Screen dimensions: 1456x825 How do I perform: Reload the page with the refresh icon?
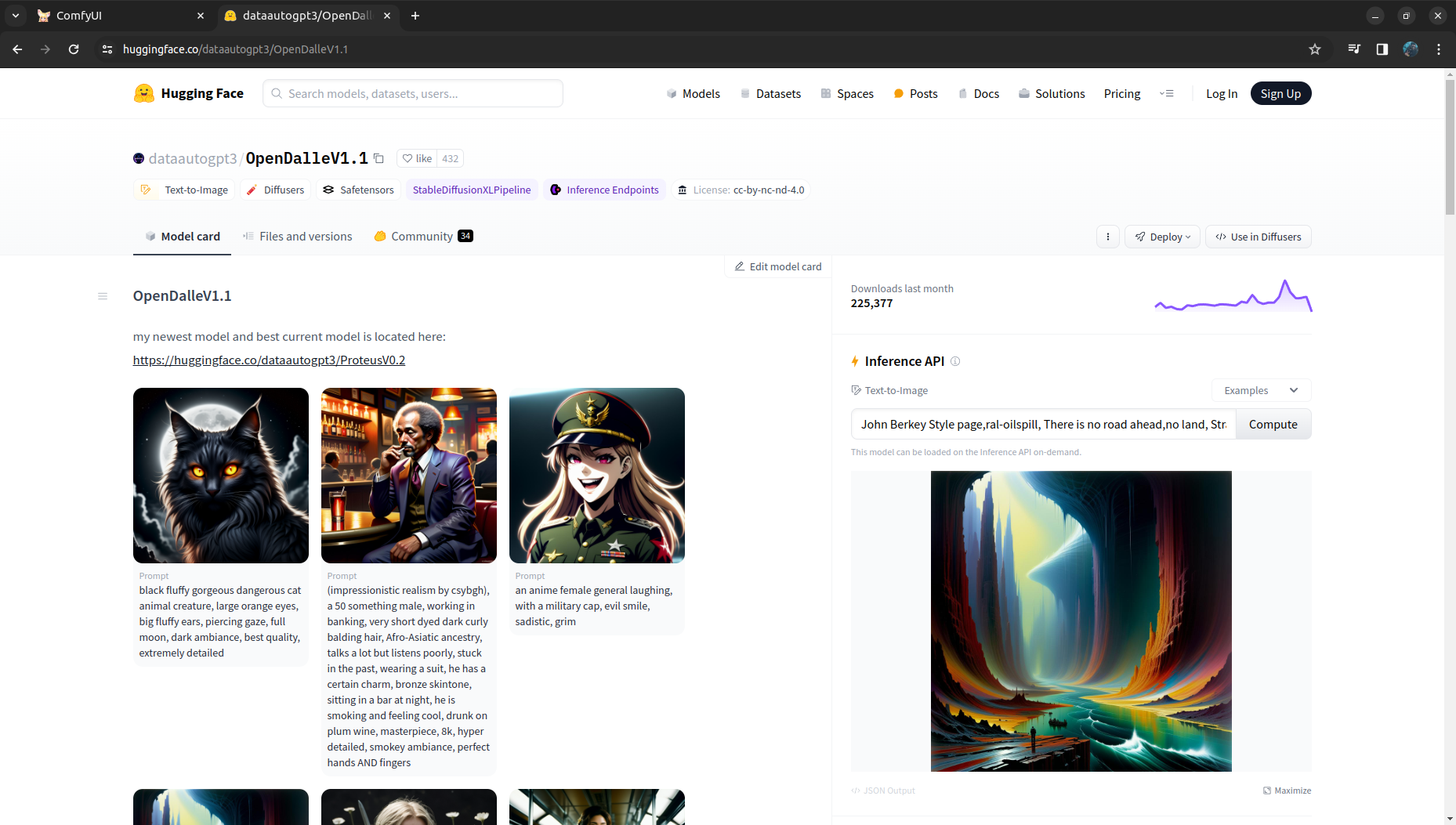click(x=74, y=49)
